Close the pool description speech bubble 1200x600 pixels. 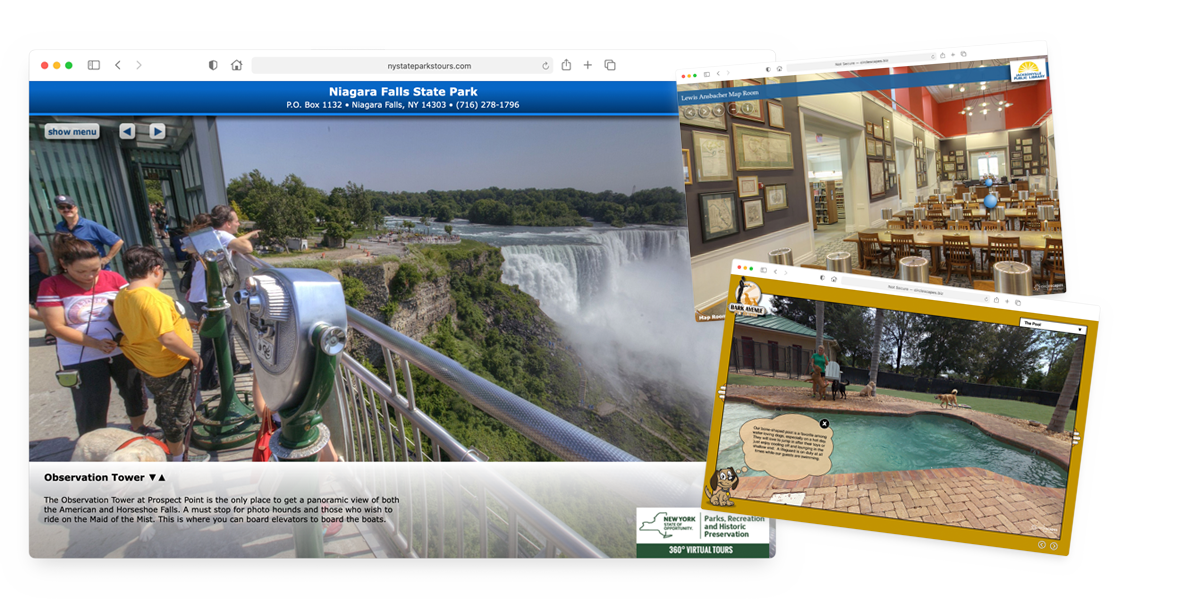[824, 424]
